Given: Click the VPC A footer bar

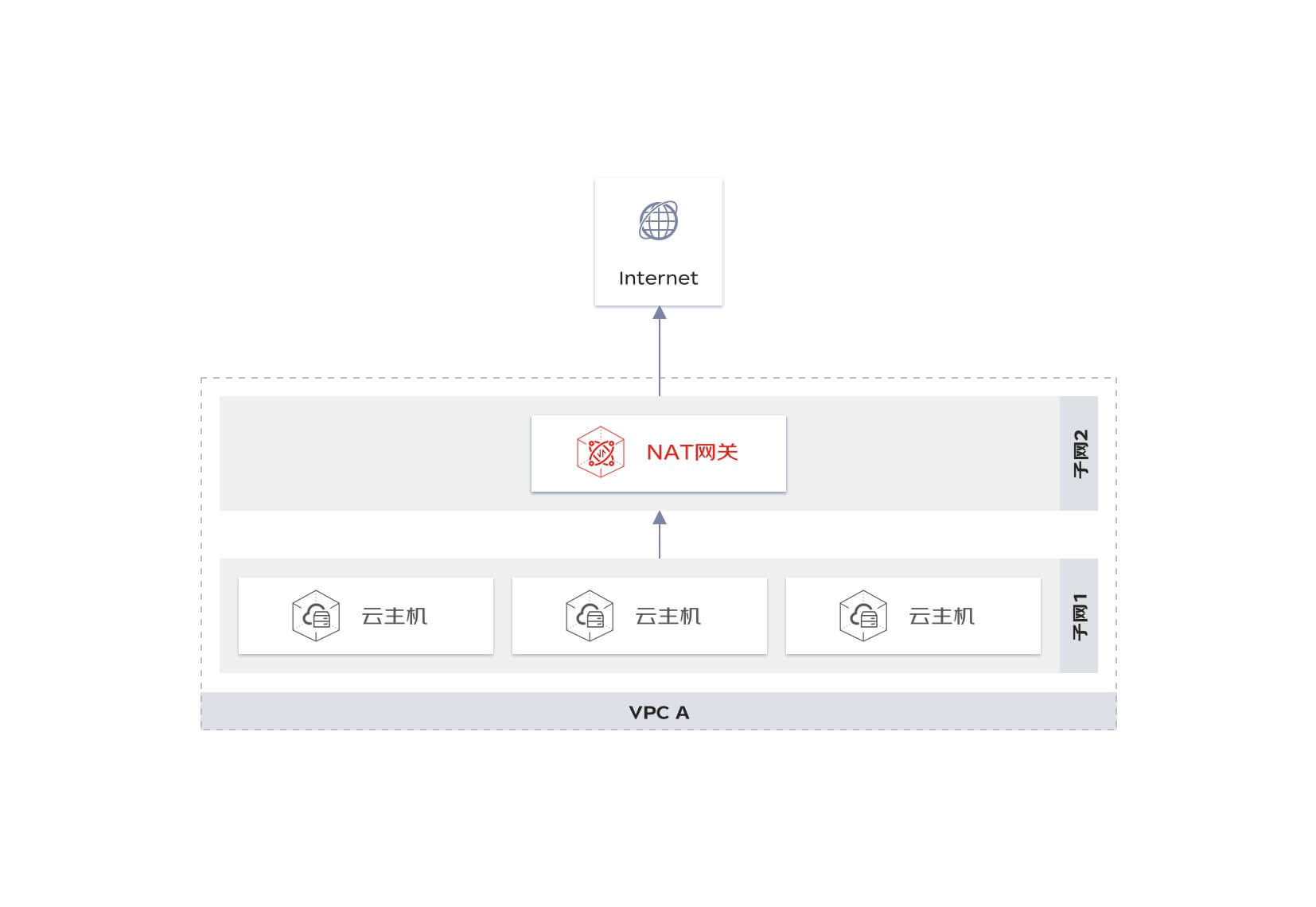Looking at the screenshot, I should coord(659,711).
